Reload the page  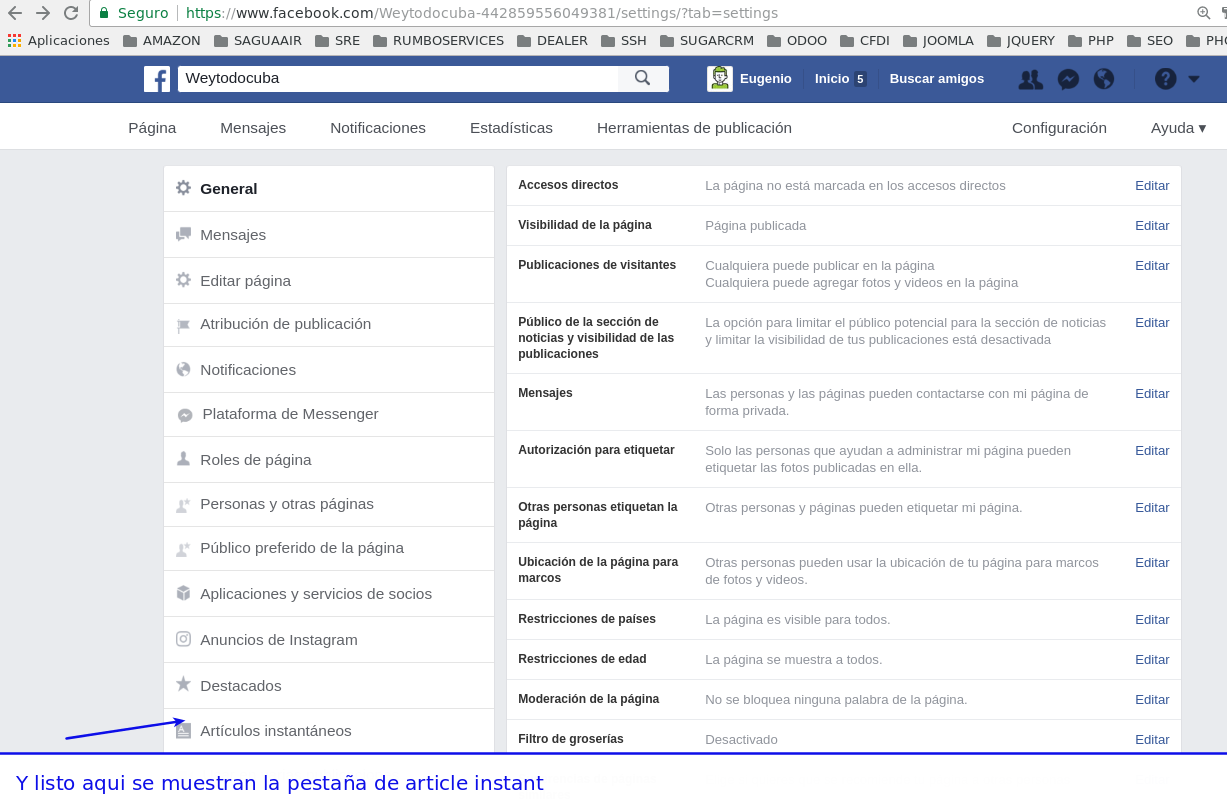[x=71, y=13]
